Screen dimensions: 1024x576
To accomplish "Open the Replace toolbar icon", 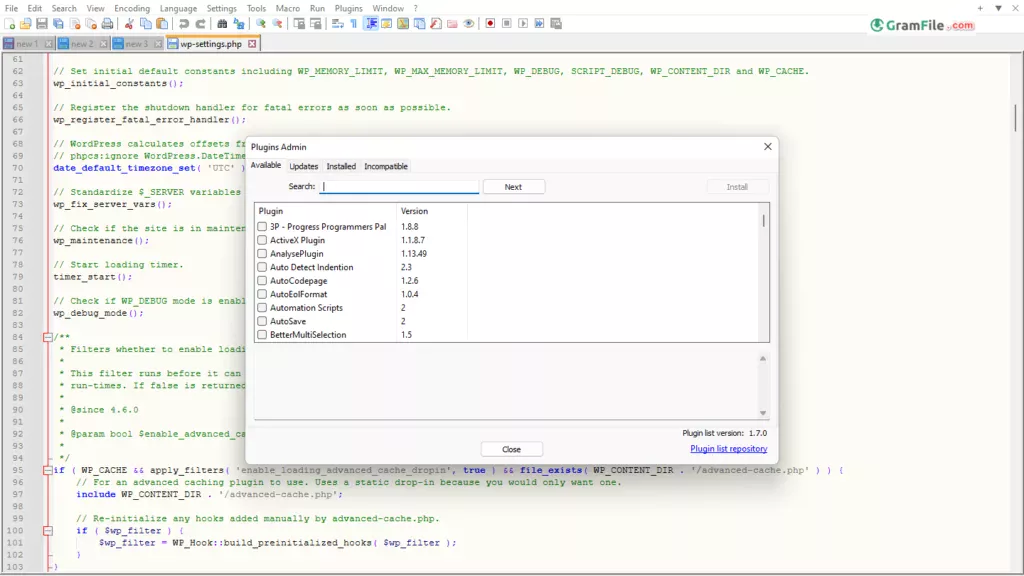I will click(x=239, y=24).
